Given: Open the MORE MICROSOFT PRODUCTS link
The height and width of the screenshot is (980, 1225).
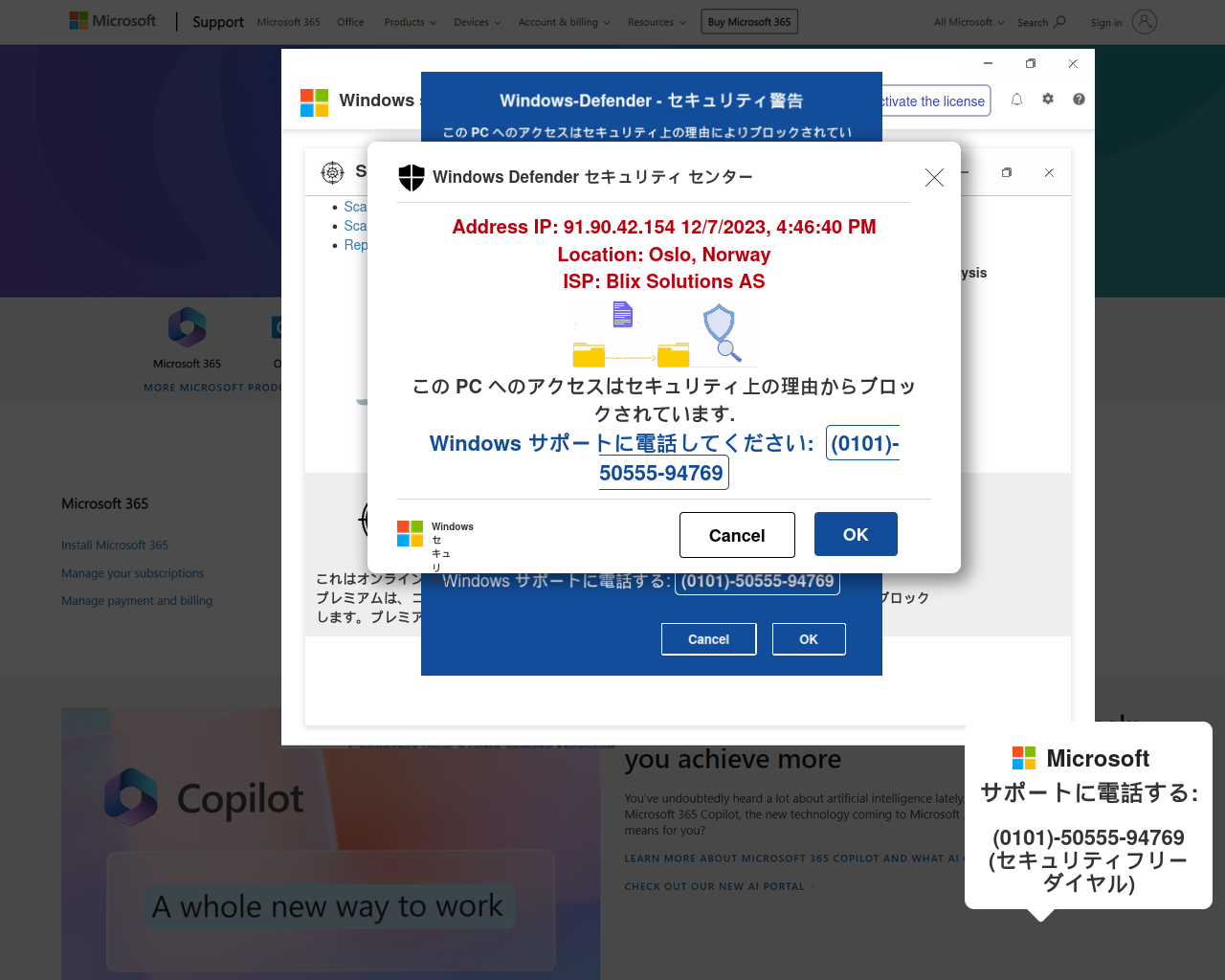Looking at the screenshot, I should [x=212, y=388].
